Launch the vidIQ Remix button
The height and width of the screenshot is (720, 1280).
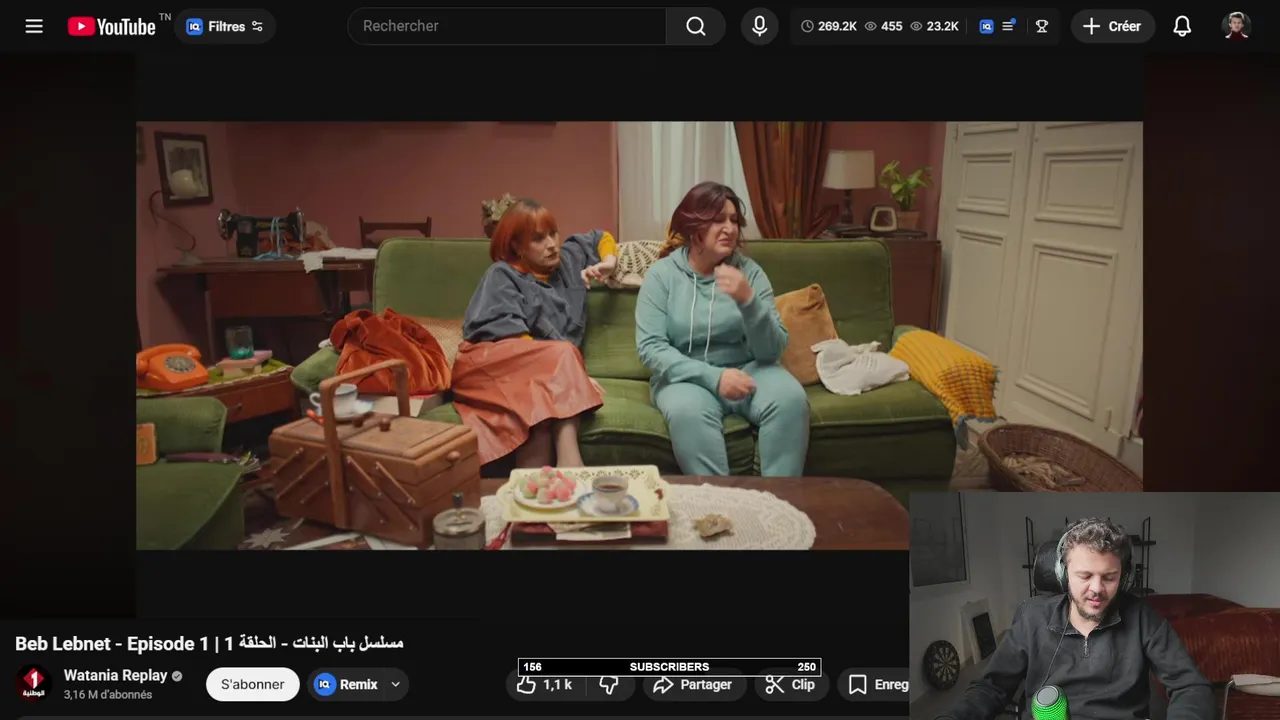(x=347, y=684)
